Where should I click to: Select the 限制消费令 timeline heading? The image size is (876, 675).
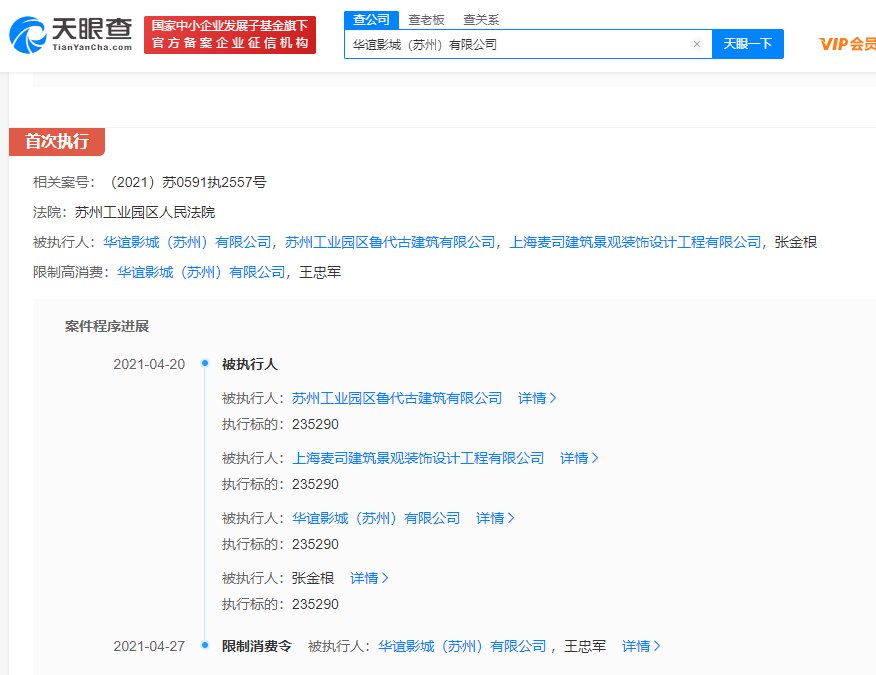[x=257, y=647]
